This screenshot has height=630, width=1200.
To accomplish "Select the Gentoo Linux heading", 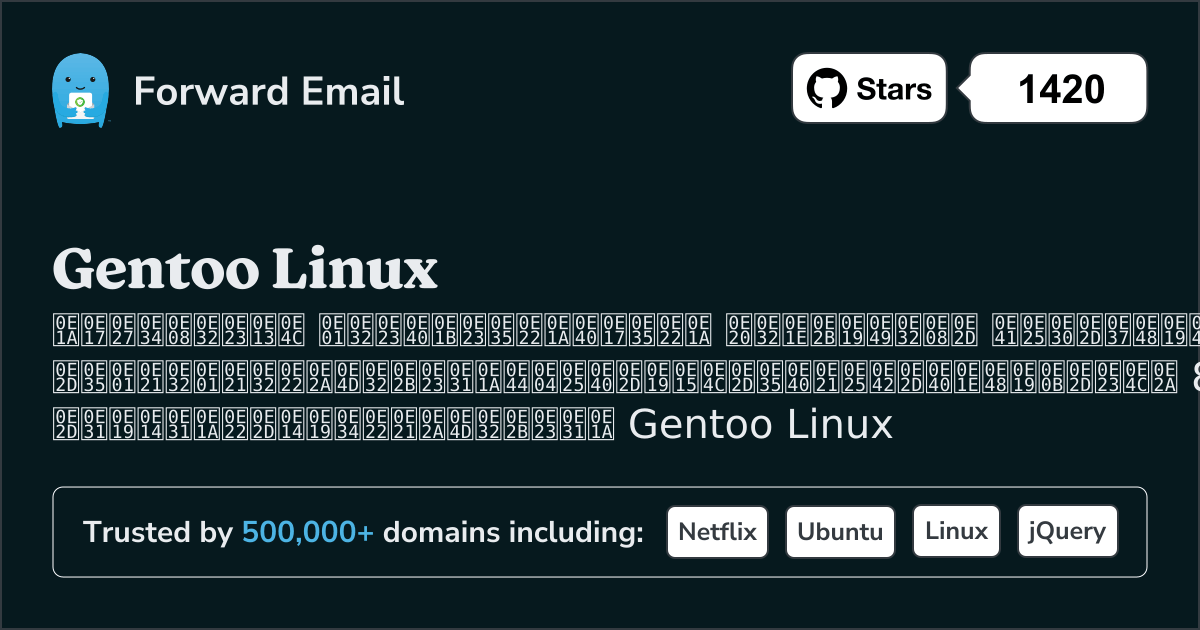I will coord(245,268).
